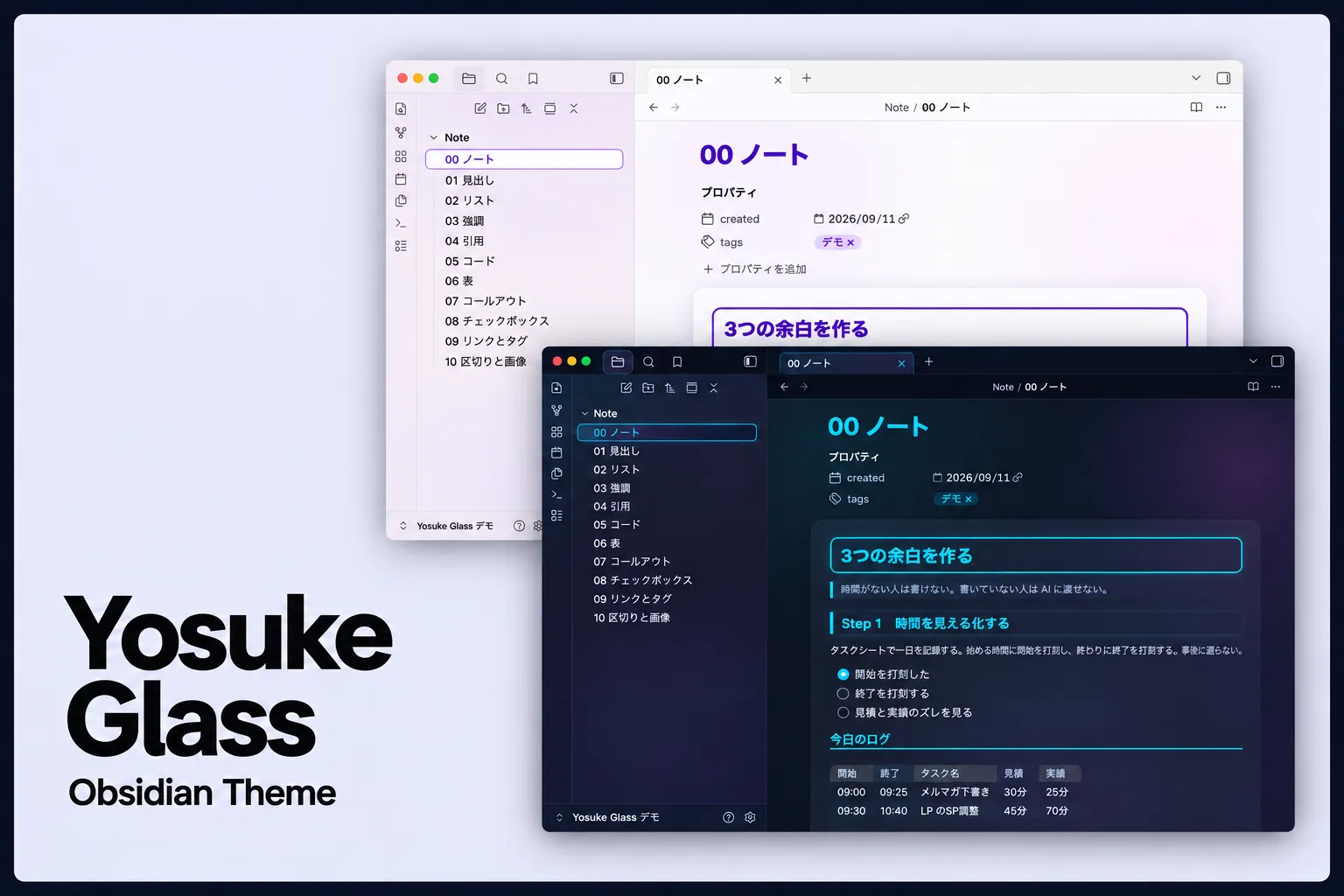Screen dimensions: 1344x896
Task: Navigate back arrow in dark window
Action: (x=784, y=387)
